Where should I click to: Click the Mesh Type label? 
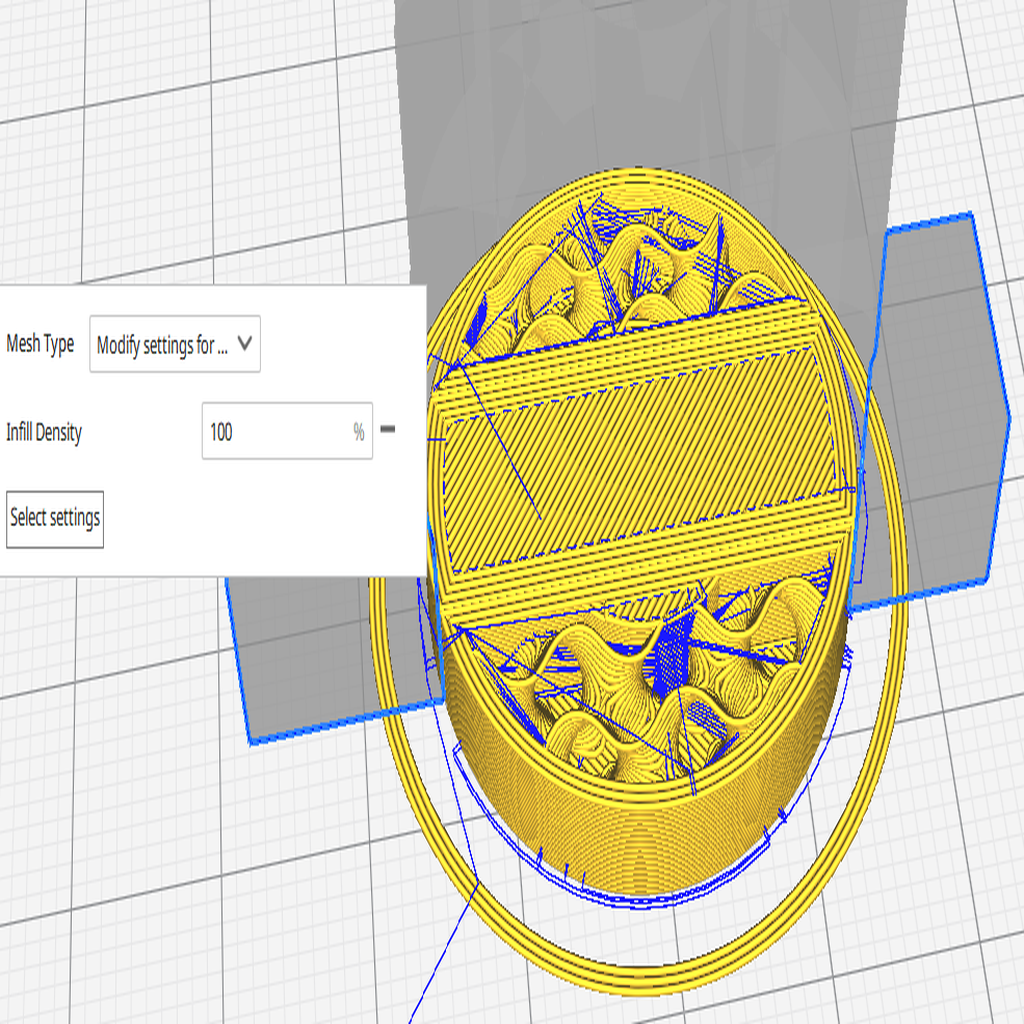tap(40, 345)
